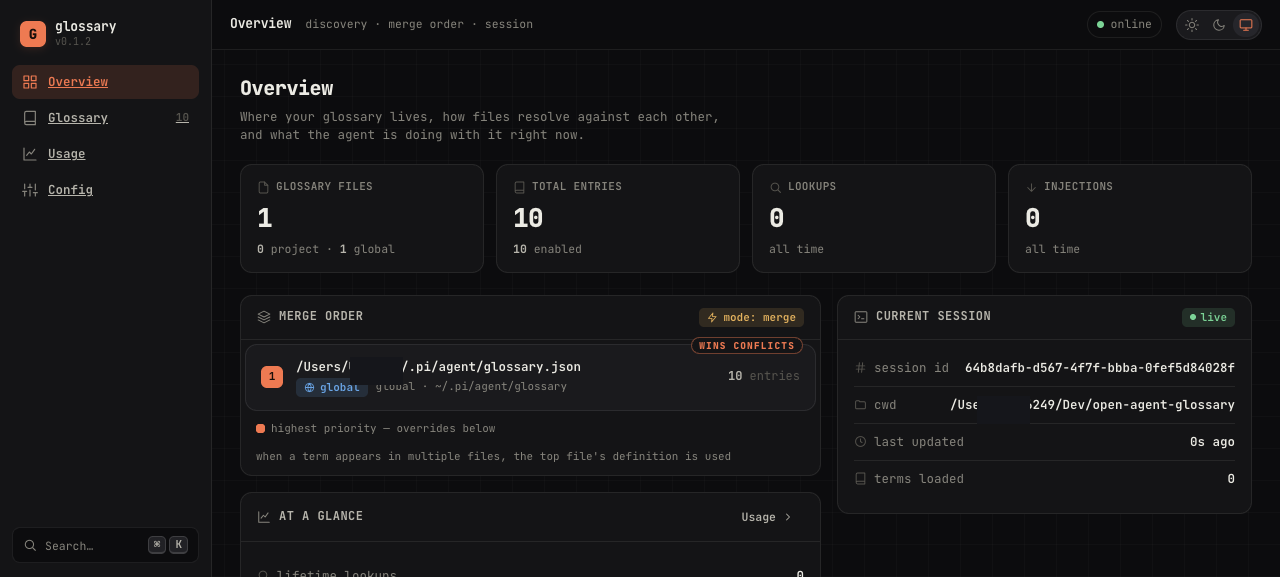Click the down arrow icon on Injections card

pos(1031,187)
